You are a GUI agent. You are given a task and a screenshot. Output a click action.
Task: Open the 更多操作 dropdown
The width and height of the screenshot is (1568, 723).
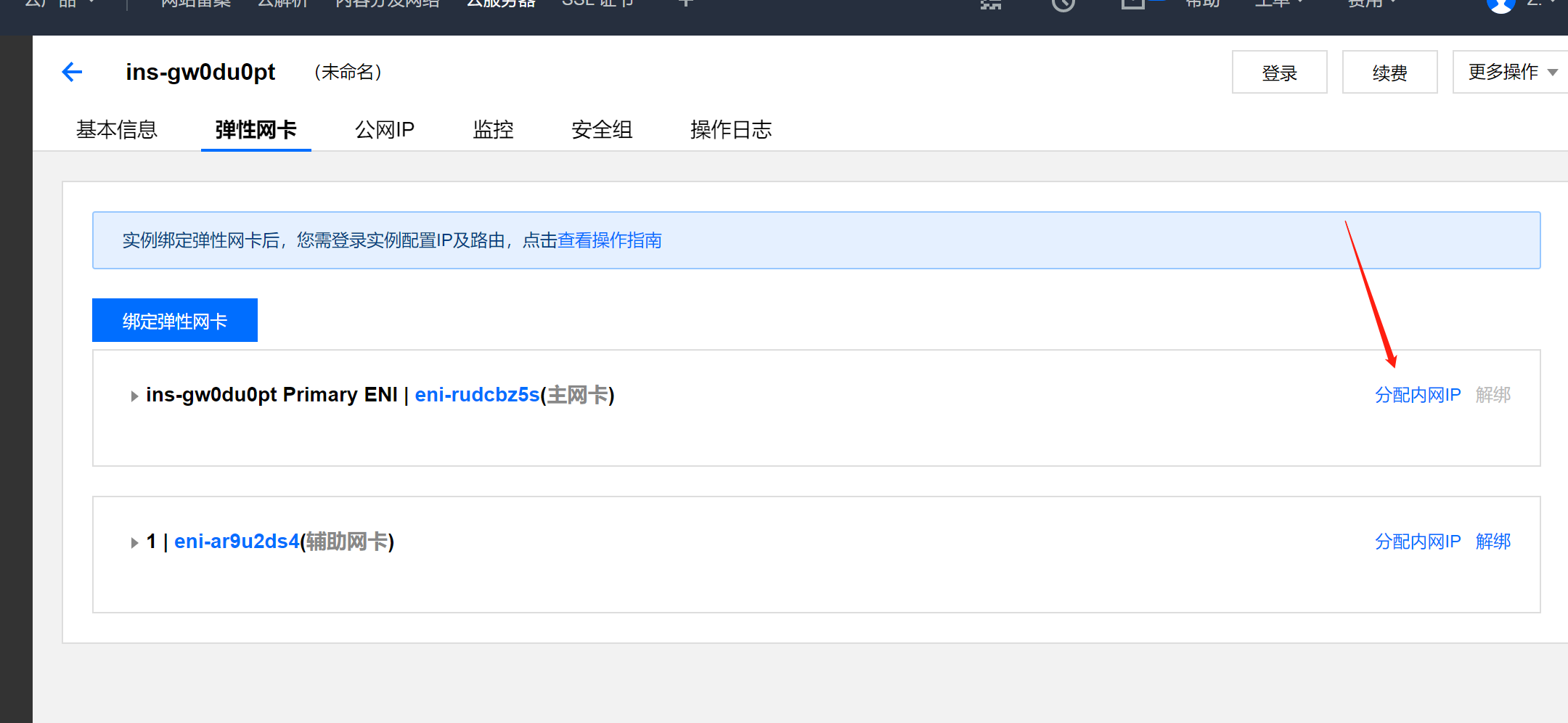pos(1511,72)
